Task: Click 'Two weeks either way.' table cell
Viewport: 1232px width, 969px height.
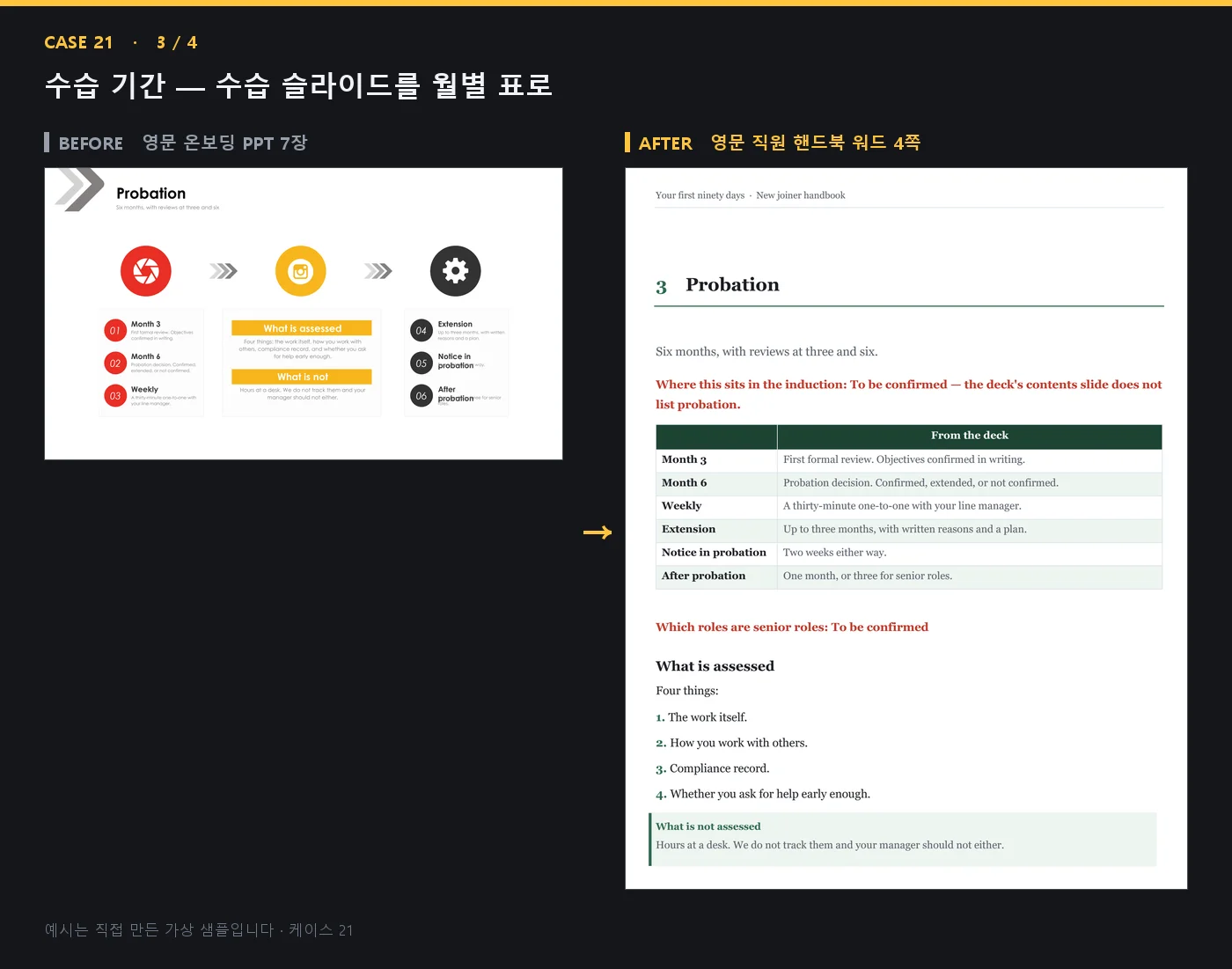Action: [x=970, y=553]
